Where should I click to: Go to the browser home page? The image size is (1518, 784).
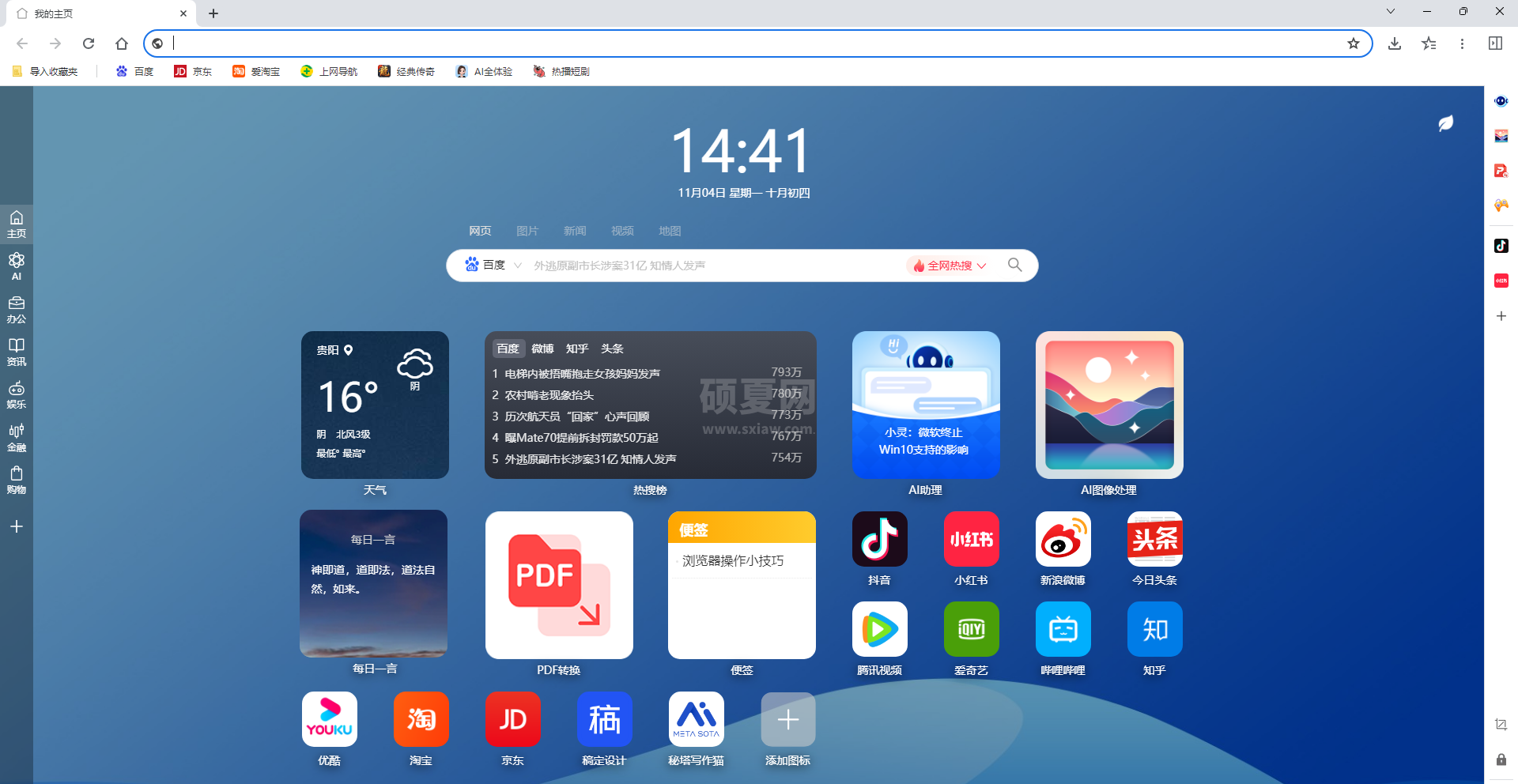pyautogui.click(x=121, y=43)
